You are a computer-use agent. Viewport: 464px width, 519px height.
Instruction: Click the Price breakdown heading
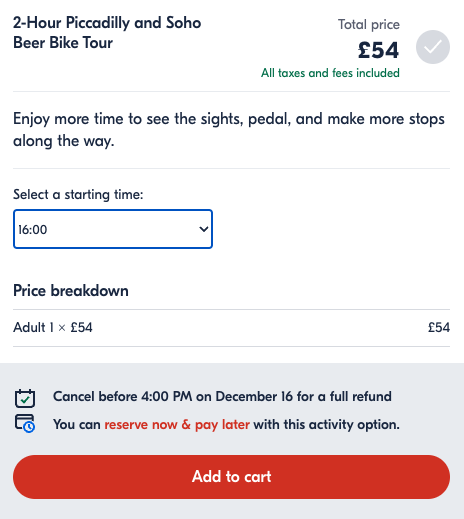[71, 290]
